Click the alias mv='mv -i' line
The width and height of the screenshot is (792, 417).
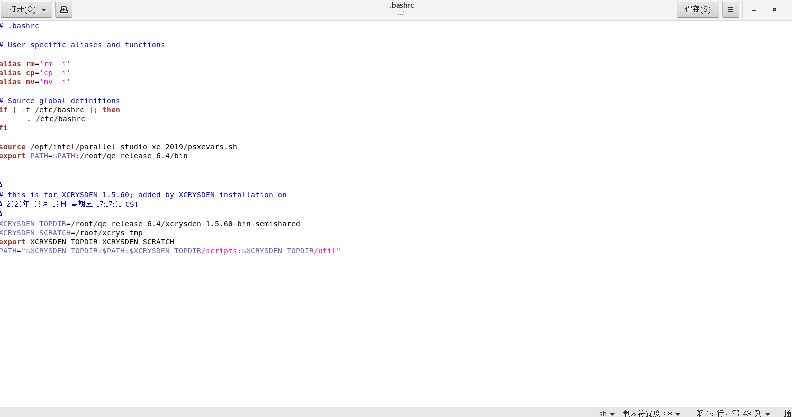tap(35, 82)
